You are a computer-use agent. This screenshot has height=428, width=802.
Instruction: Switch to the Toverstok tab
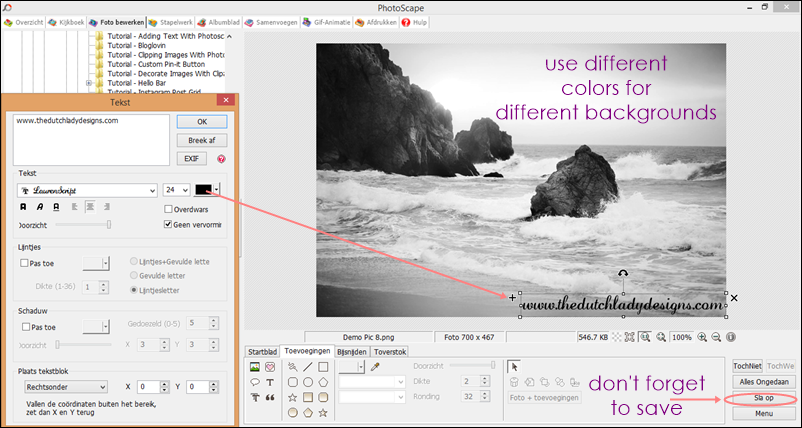click(389, 352)
